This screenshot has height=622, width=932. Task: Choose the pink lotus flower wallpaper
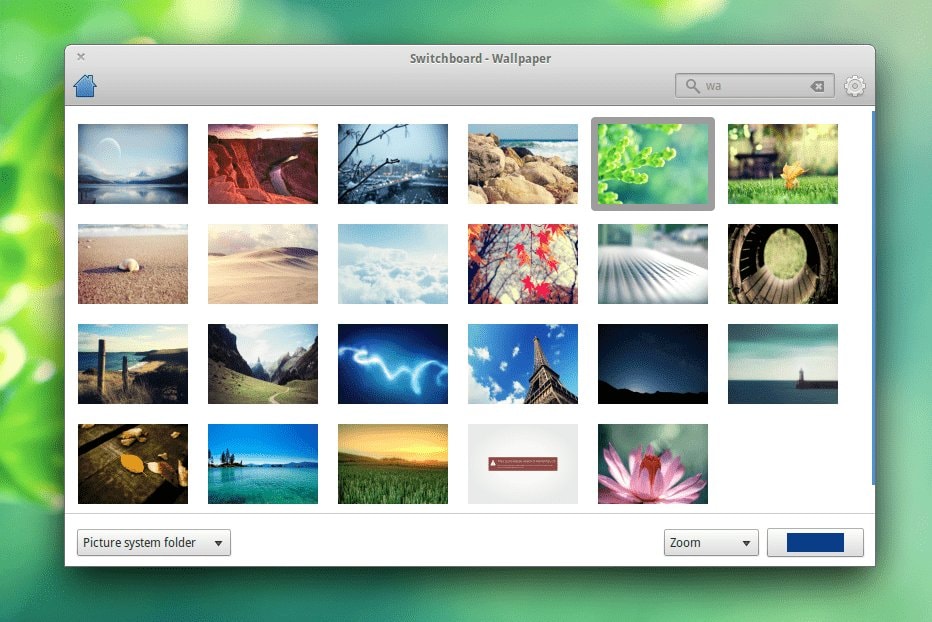coord(652,463)
